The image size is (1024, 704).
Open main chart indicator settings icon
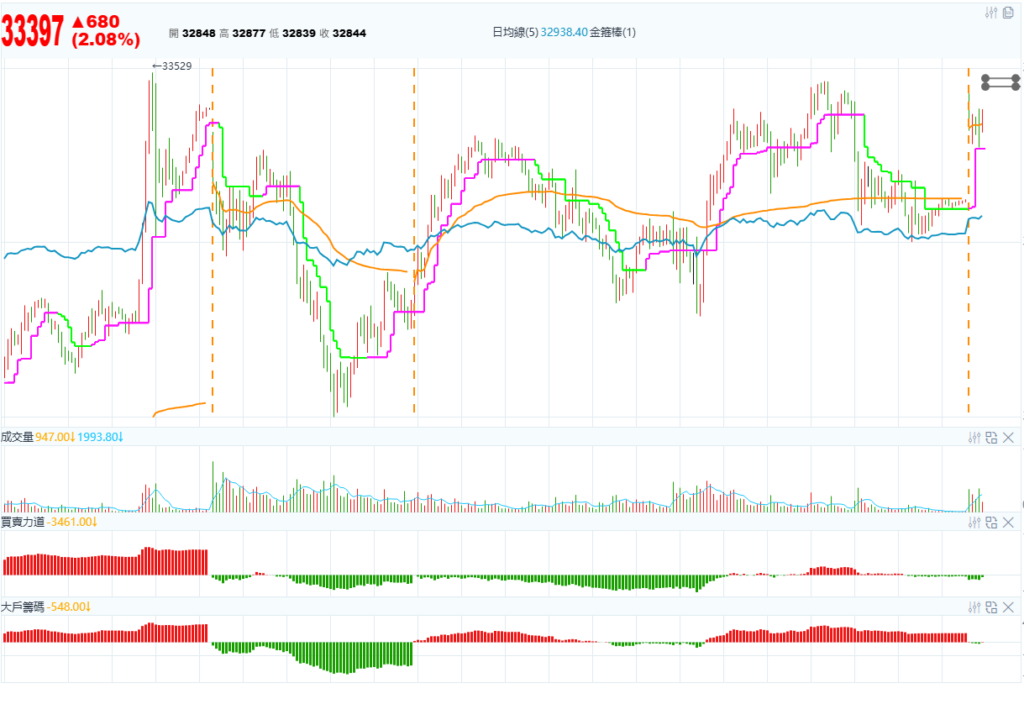click(991, 13)
